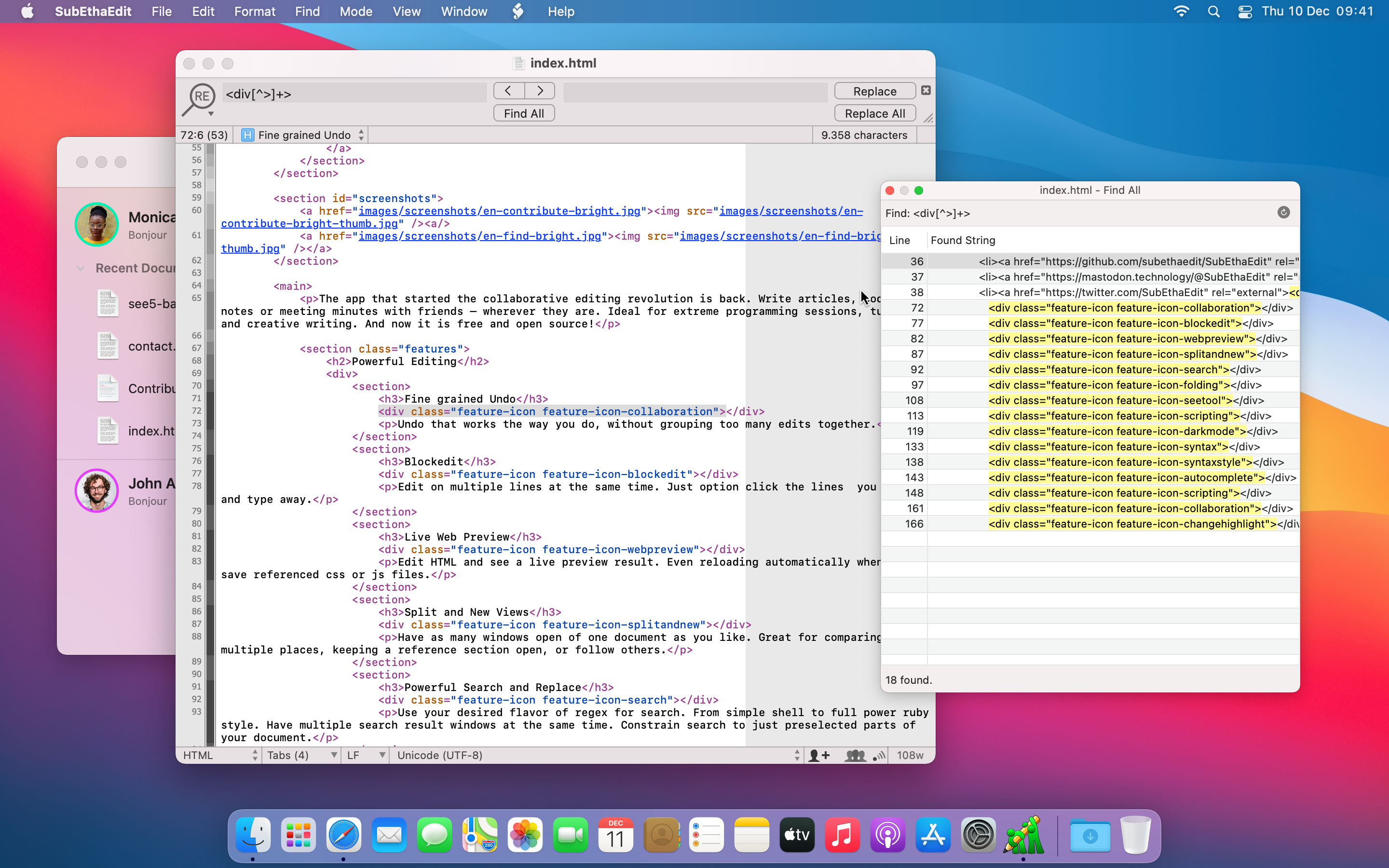Click the H symbol icon beside Fine grained Undo
The height and width of the screenshot is (868, 1389).
pyautogui.click(x=247, y=135)
